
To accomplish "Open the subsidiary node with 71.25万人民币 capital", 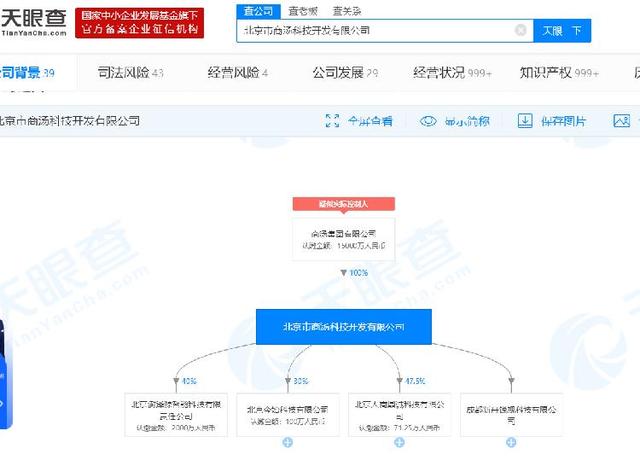I will coord(400,415).
